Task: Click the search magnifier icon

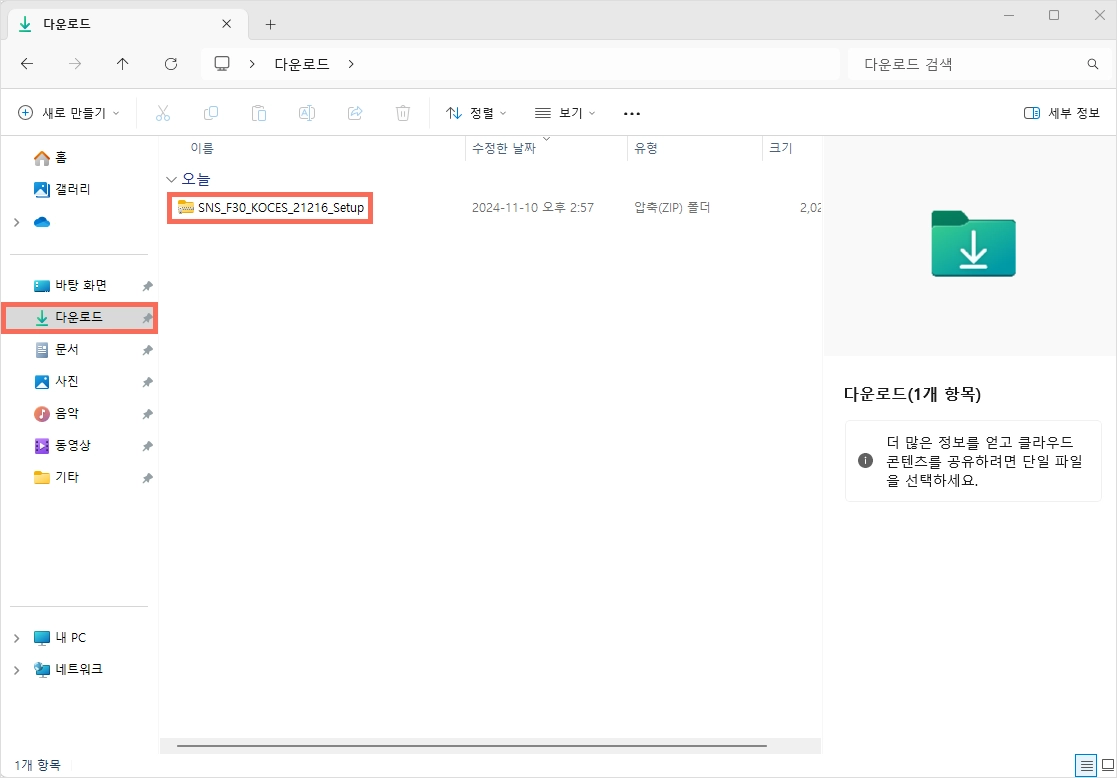Action: click(x=1093, y=64)
